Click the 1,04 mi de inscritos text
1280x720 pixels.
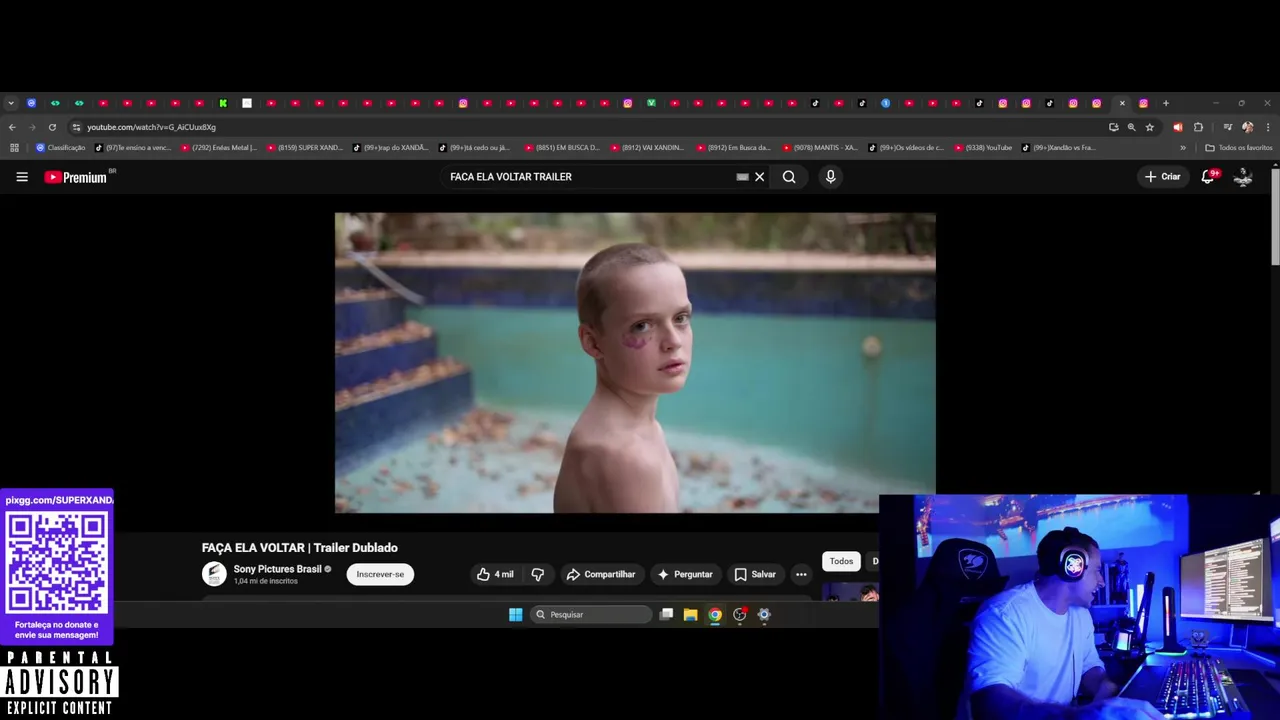(x=265, y=581)
